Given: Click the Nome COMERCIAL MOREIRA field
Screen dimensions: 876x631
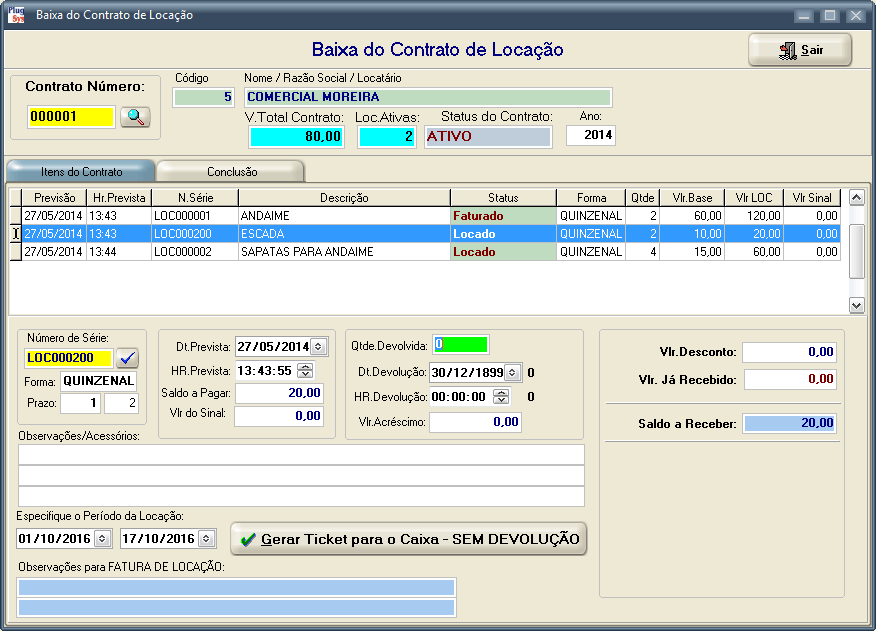Looking at the screenshot, I should click(x=428, y=97).
